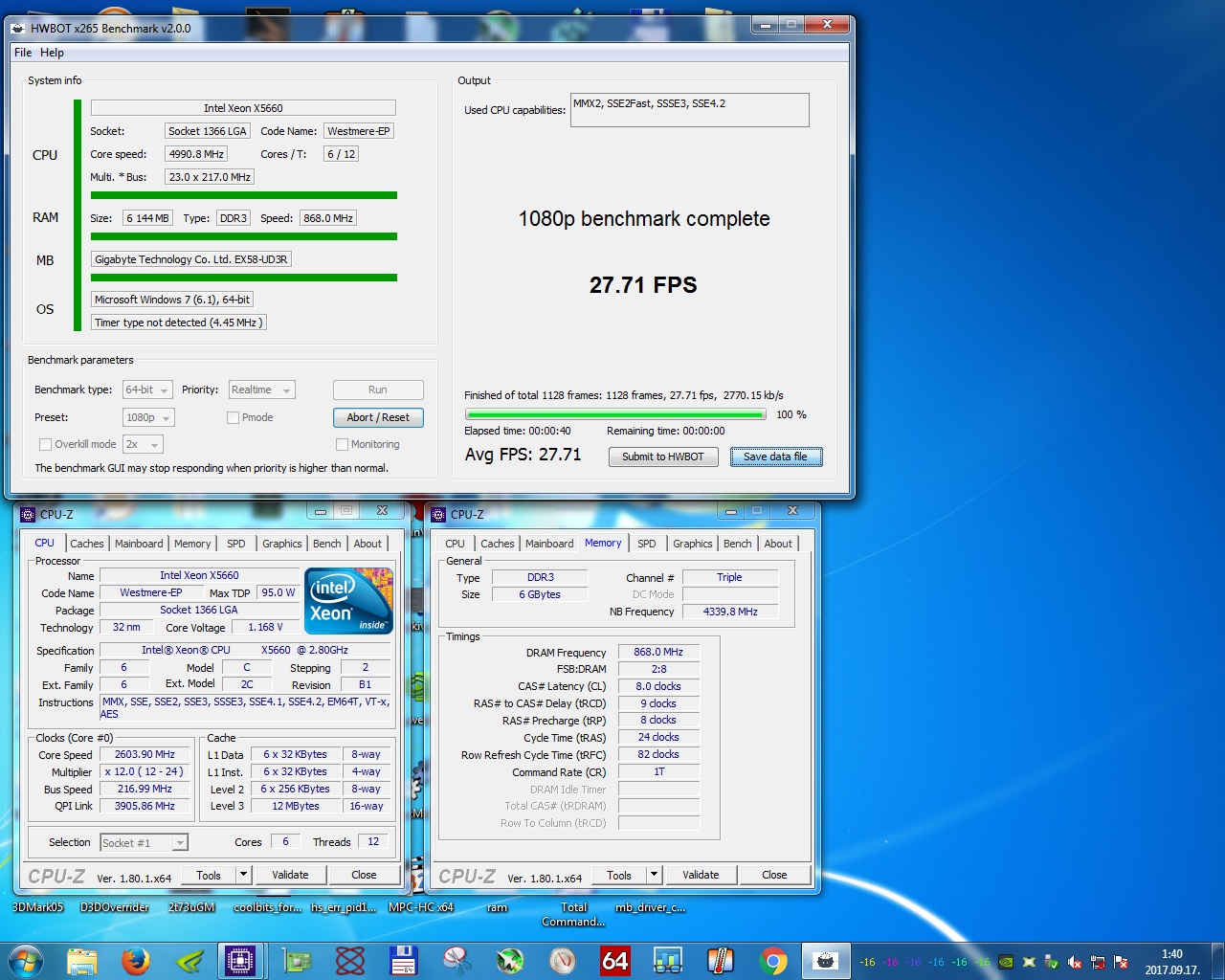
Task: Launch Google Chrome from the taskbar
Action: tap(773, 960)
